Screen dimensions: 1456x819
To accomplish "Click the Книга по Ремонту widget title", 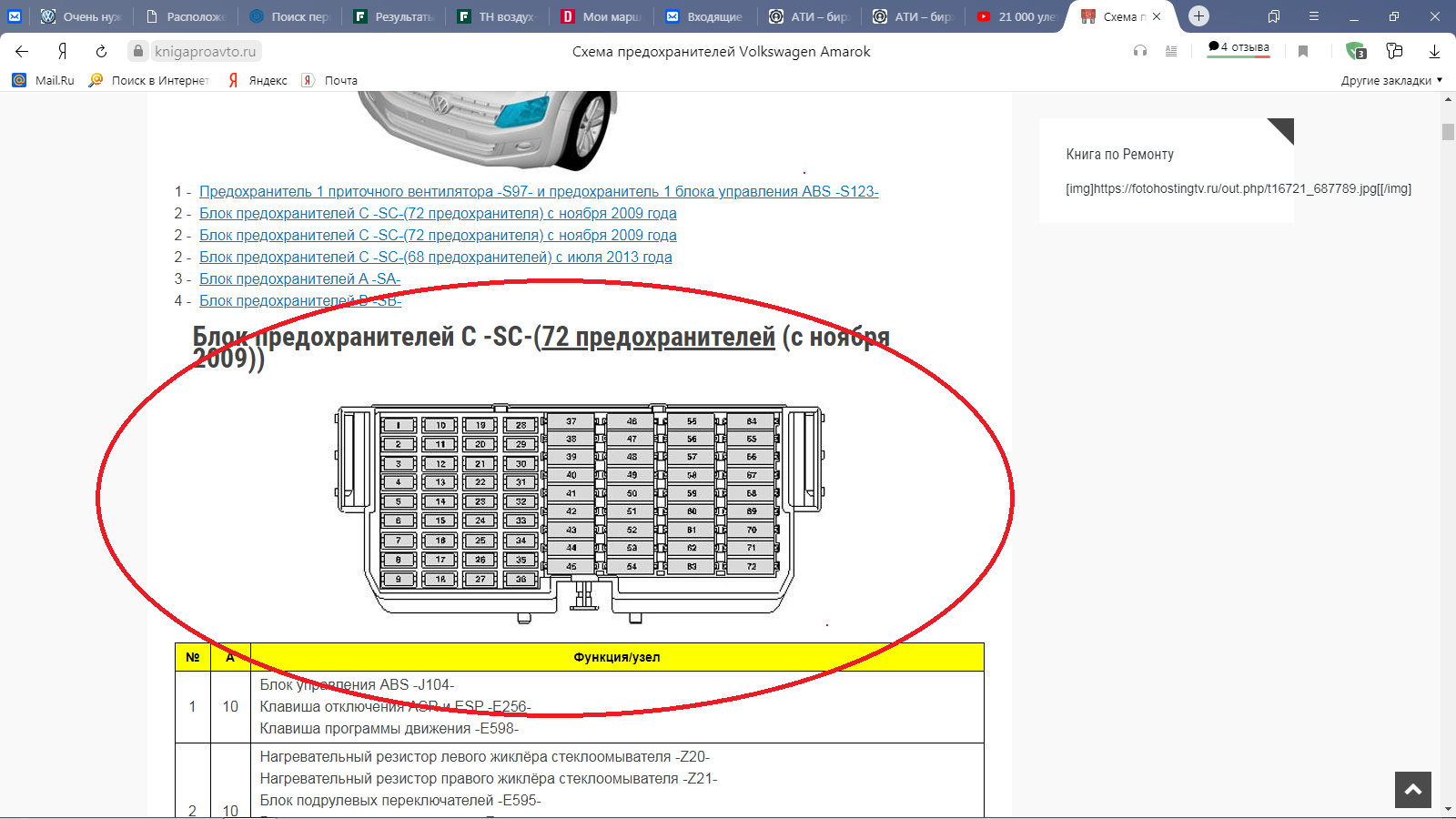I will (x=1120, y=155).
